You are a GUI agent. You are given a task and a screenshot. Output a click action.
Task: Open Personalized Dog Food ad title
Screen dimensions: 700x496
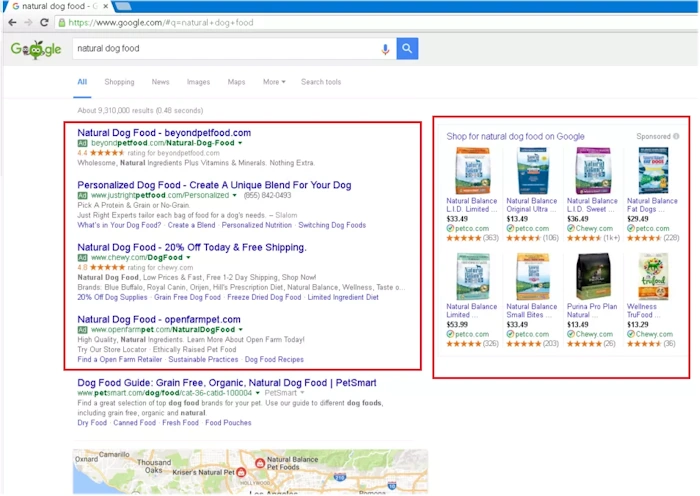pyautogui.click(x=214, y=185)
